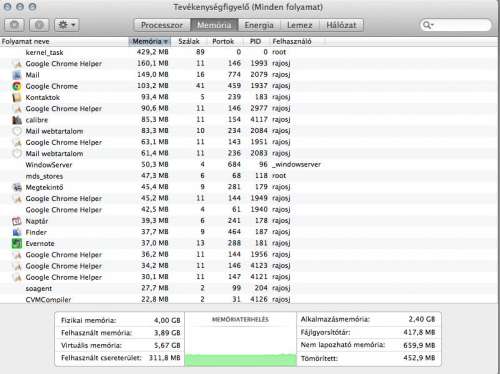Click the Kontaktok app icon
Image resolution: width=500 pixels, height=374 pixels.
17,97
